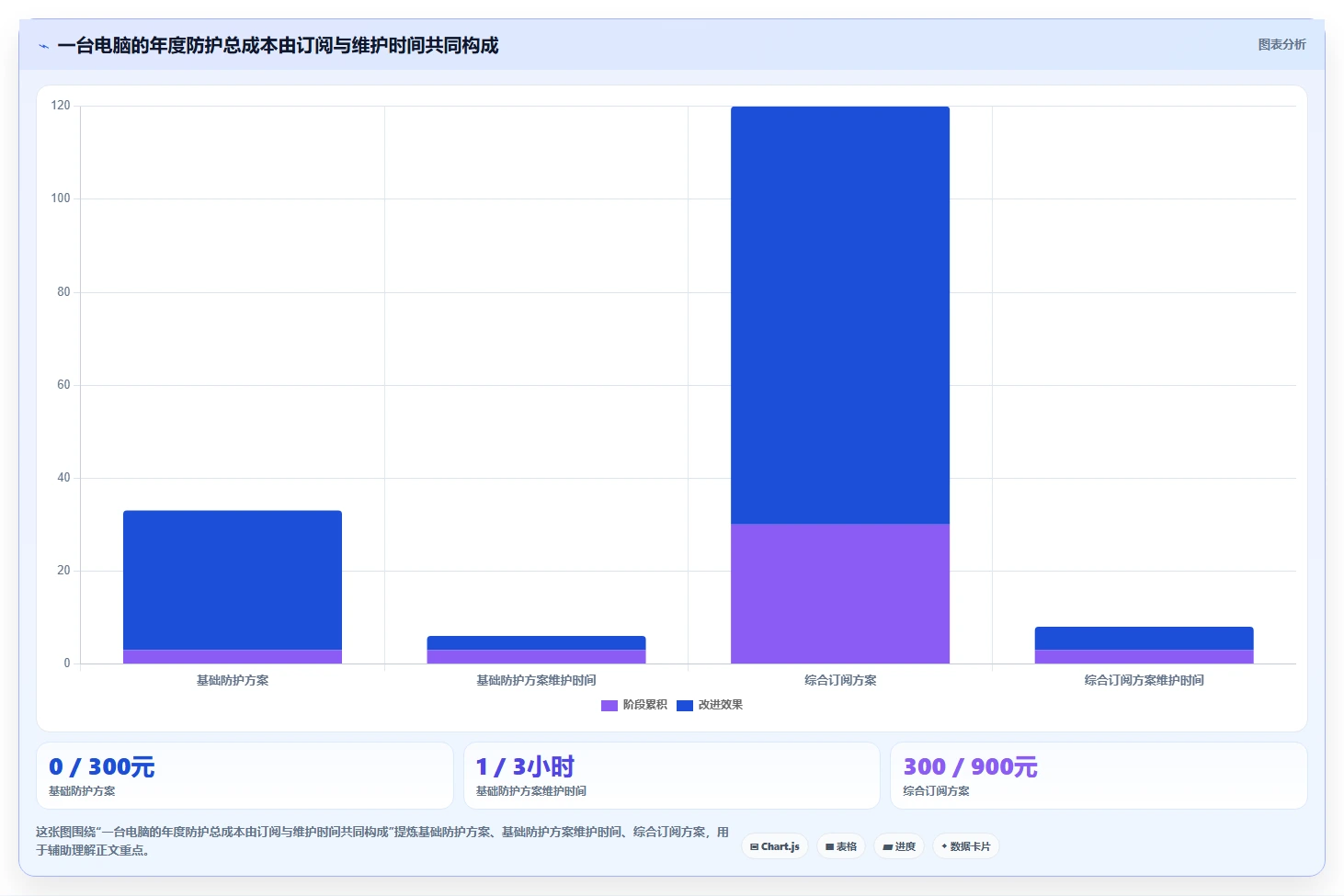The image size is (1344, 896).
Task: Click the blue segment of the 综合订阅方案维护时间 bar
Action: (x=1144, y=638)
